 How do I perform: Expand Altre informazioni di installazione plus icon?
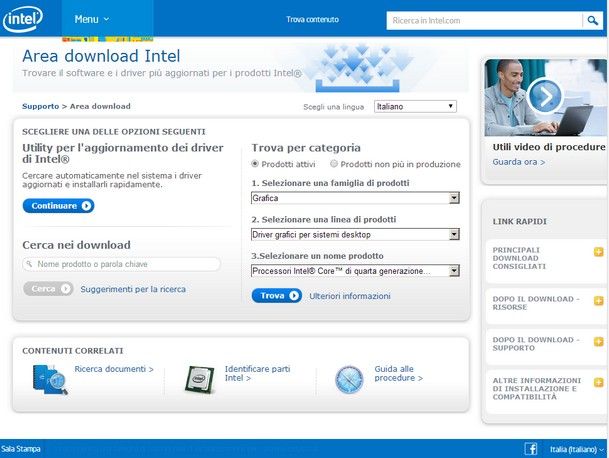coord(599,382)
